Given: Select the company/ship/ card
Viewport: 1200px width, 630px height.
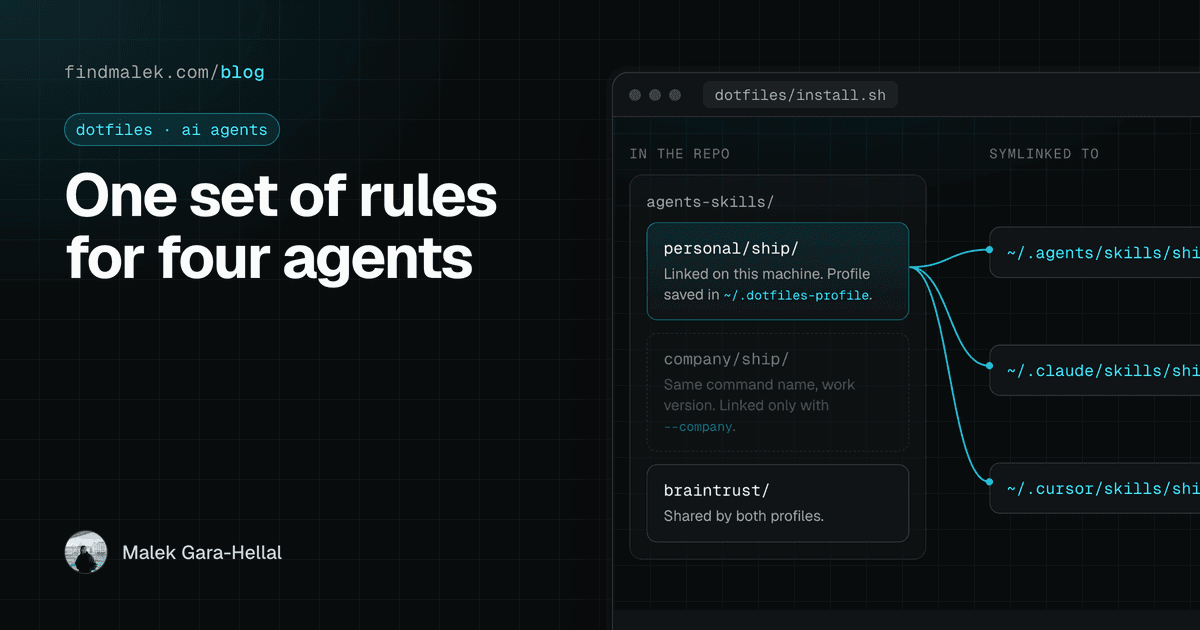Looking at the screenshot, I should tap(778, 392).
